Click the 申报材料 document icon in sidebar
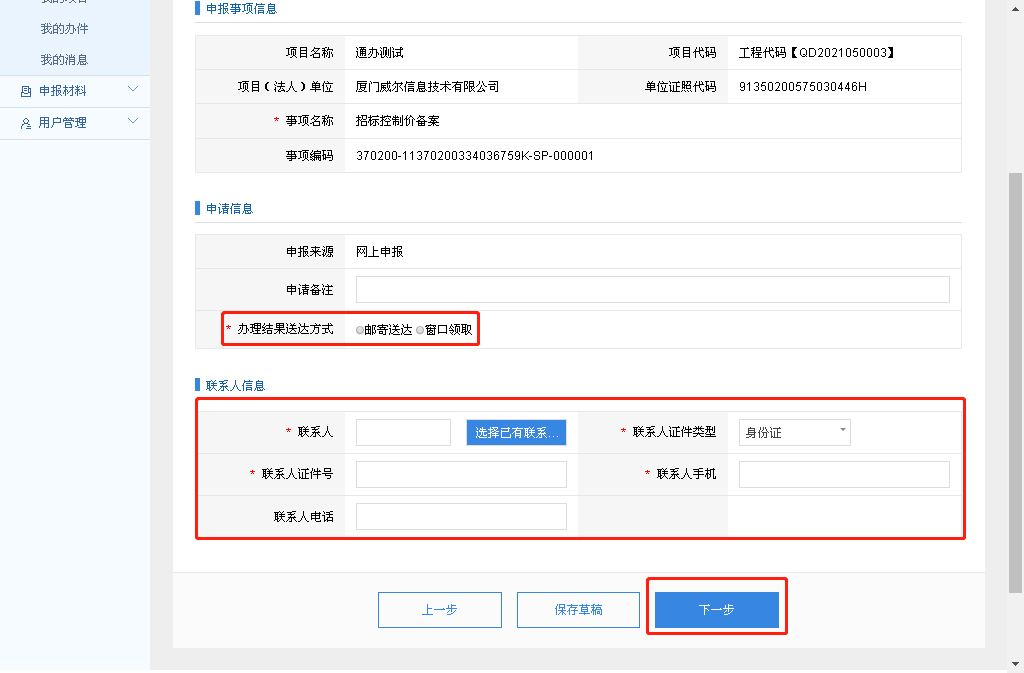This screenshot has height=673, width=1024. tap(26, 91)
